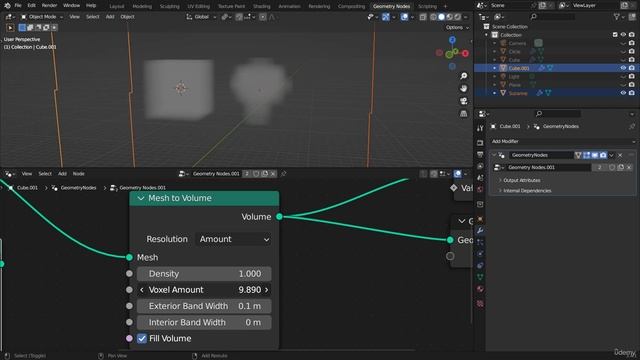
Task: Toggle modifier show in viewport button
Action: [595, 155]
